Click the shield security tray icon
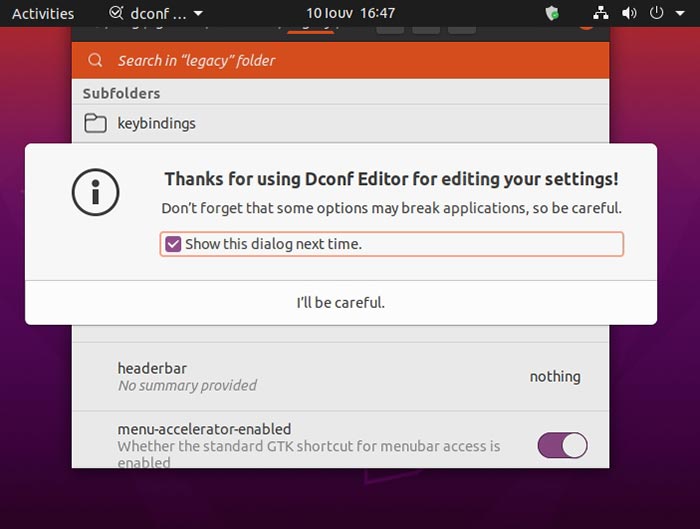700x529 pixels. coord(552,13)
